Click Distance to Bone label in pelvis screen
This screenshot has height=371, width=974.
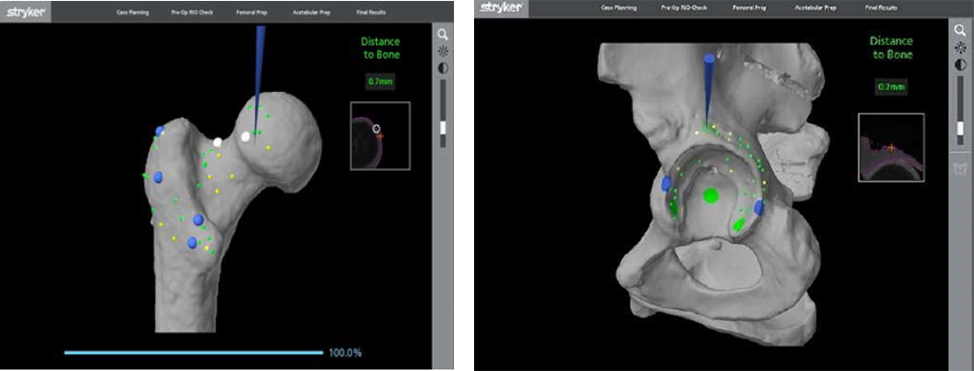pos(891,48)
